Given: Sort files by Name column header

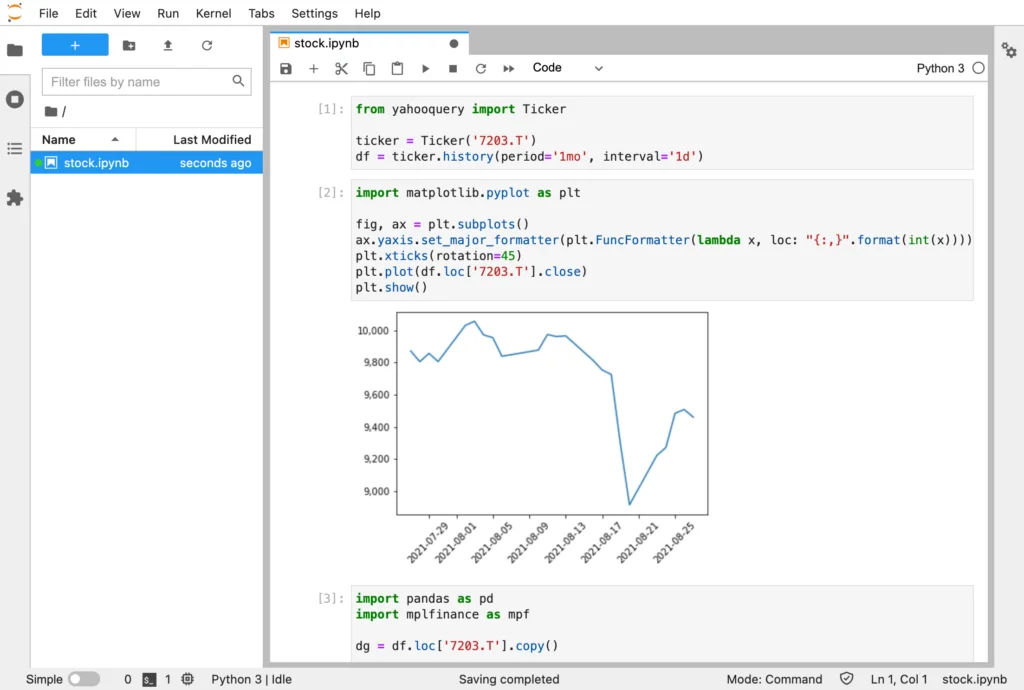Looking at the screenshot, I should [59, 140].
